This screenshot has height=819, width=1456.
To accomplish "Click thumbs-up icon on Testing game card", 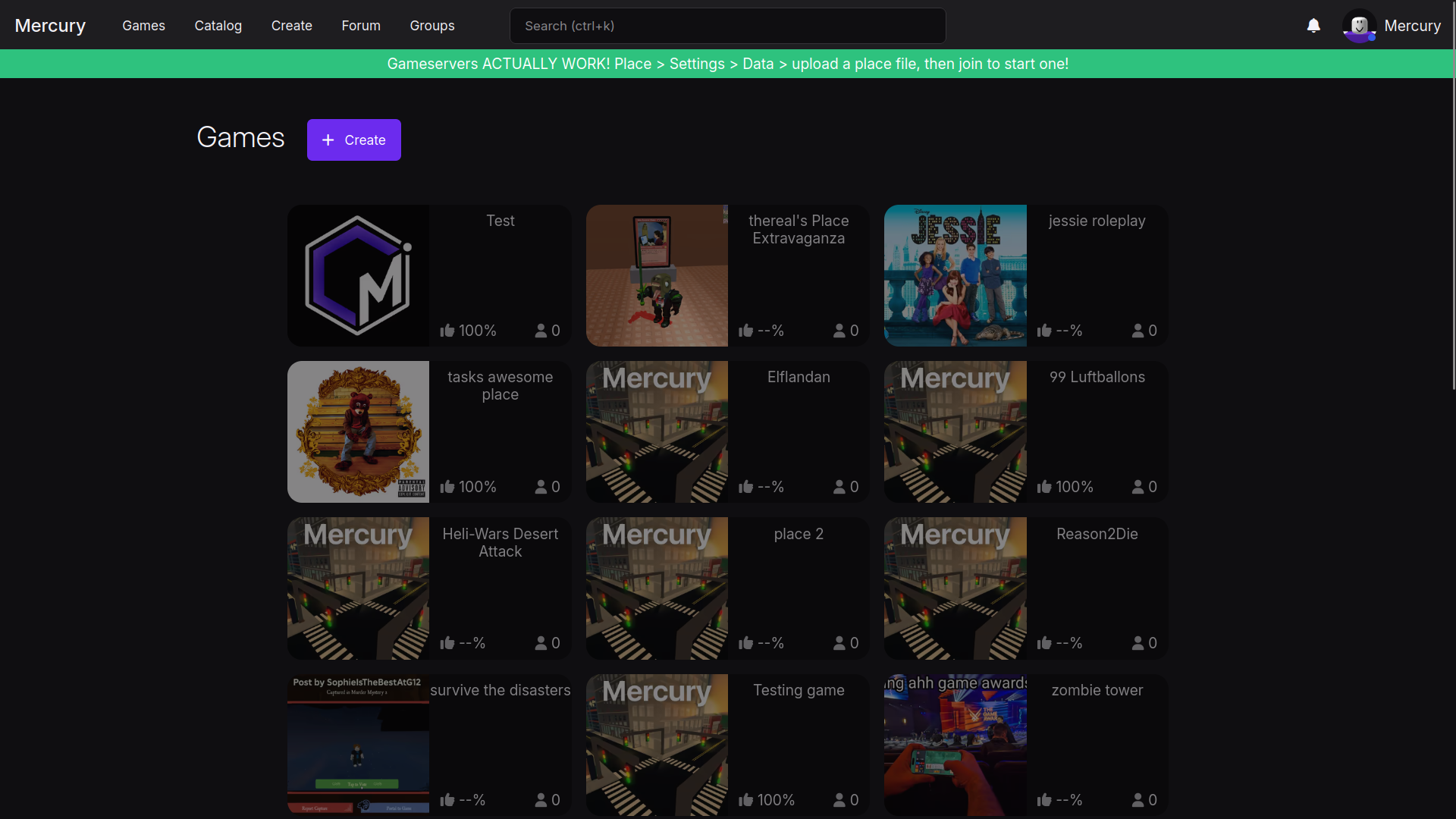I will coord(746,800).
